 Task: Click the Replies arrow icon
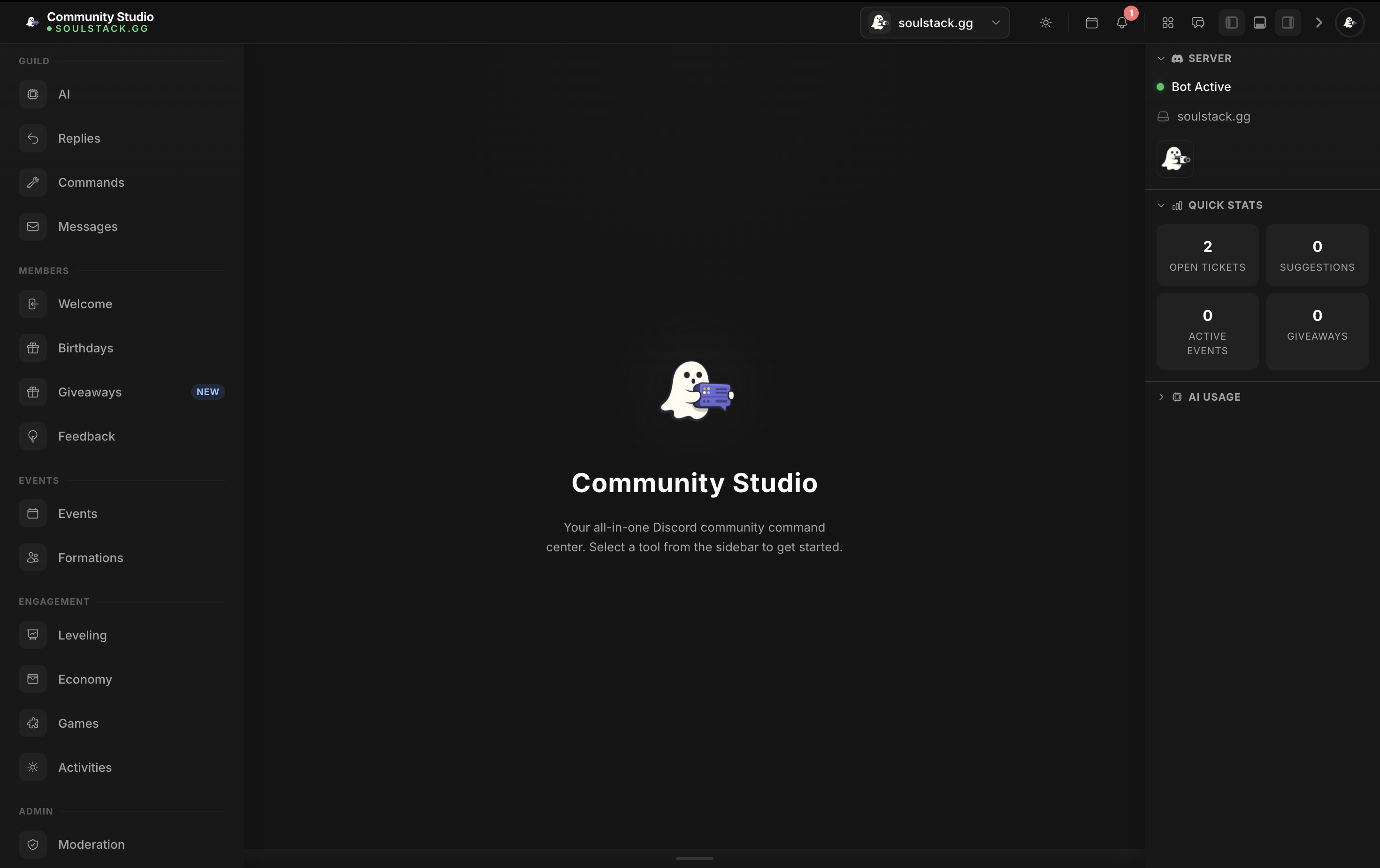click(33, 138)
